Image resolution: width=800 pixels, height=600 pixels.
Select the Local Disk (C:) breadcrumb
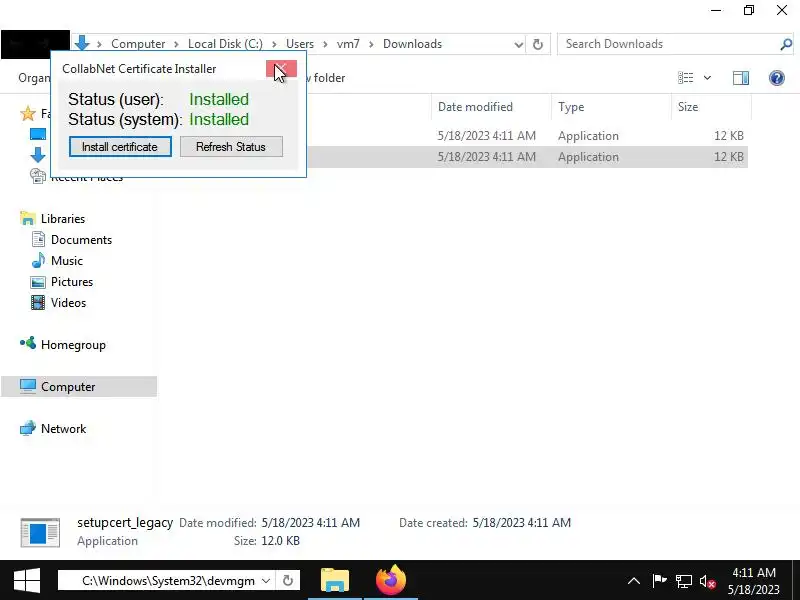225,44
